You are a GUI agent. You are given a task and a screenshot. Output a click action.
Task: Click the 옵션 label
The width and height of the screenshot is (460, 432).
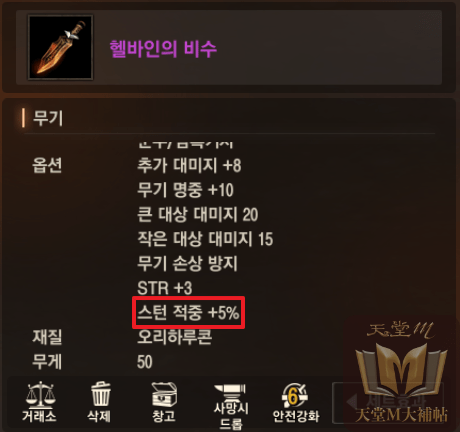(47, 165)
